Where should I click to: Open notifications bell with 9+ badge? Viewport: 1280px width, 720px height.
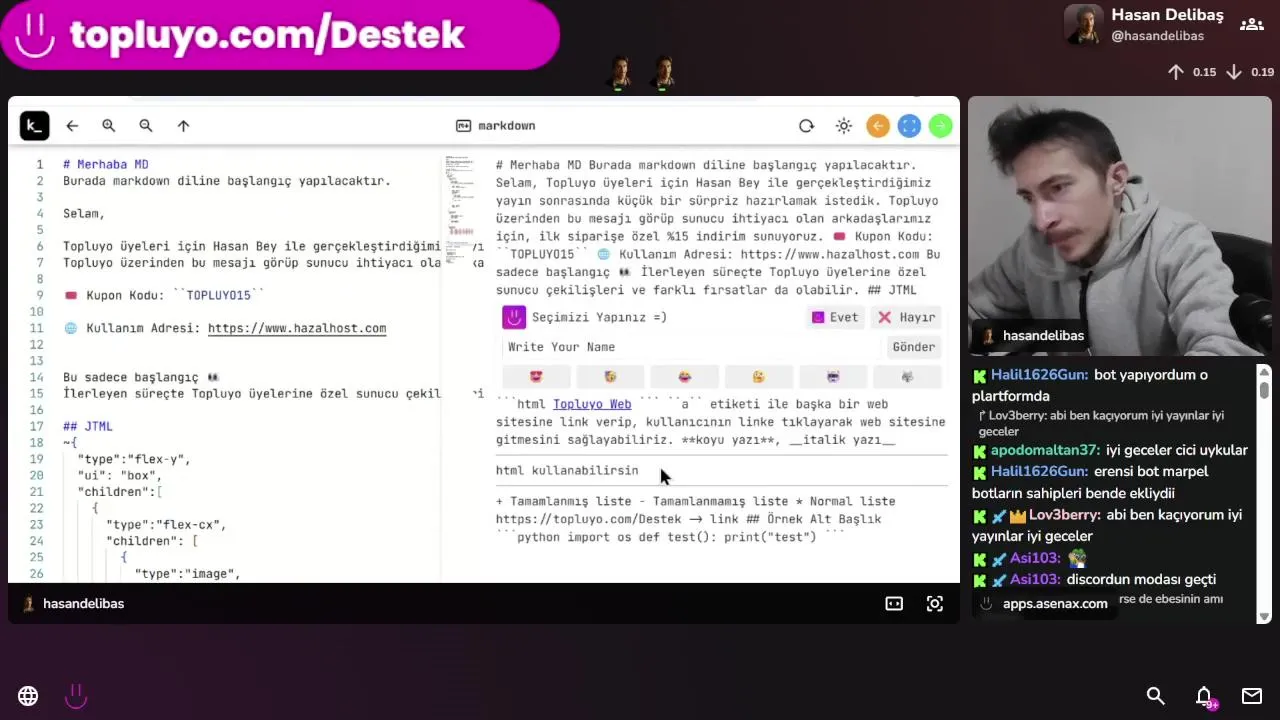pos(1205,697)
